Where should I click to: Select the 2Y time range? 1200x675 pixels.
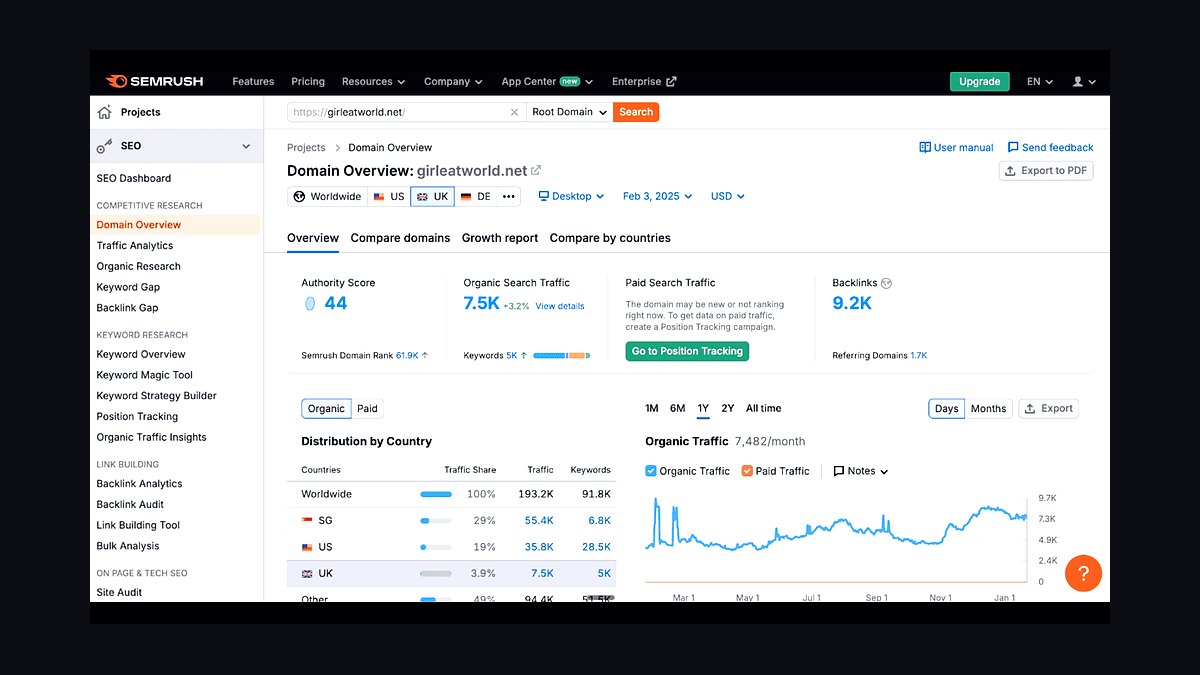pyautogui.click(x=728, y=408)
